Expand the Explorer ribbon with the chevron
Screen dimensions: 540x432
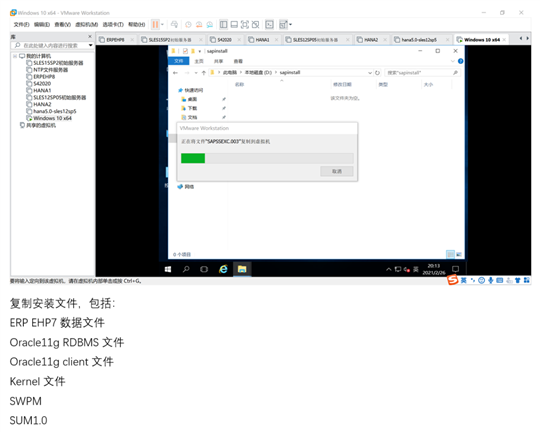(x=453, y=61)
